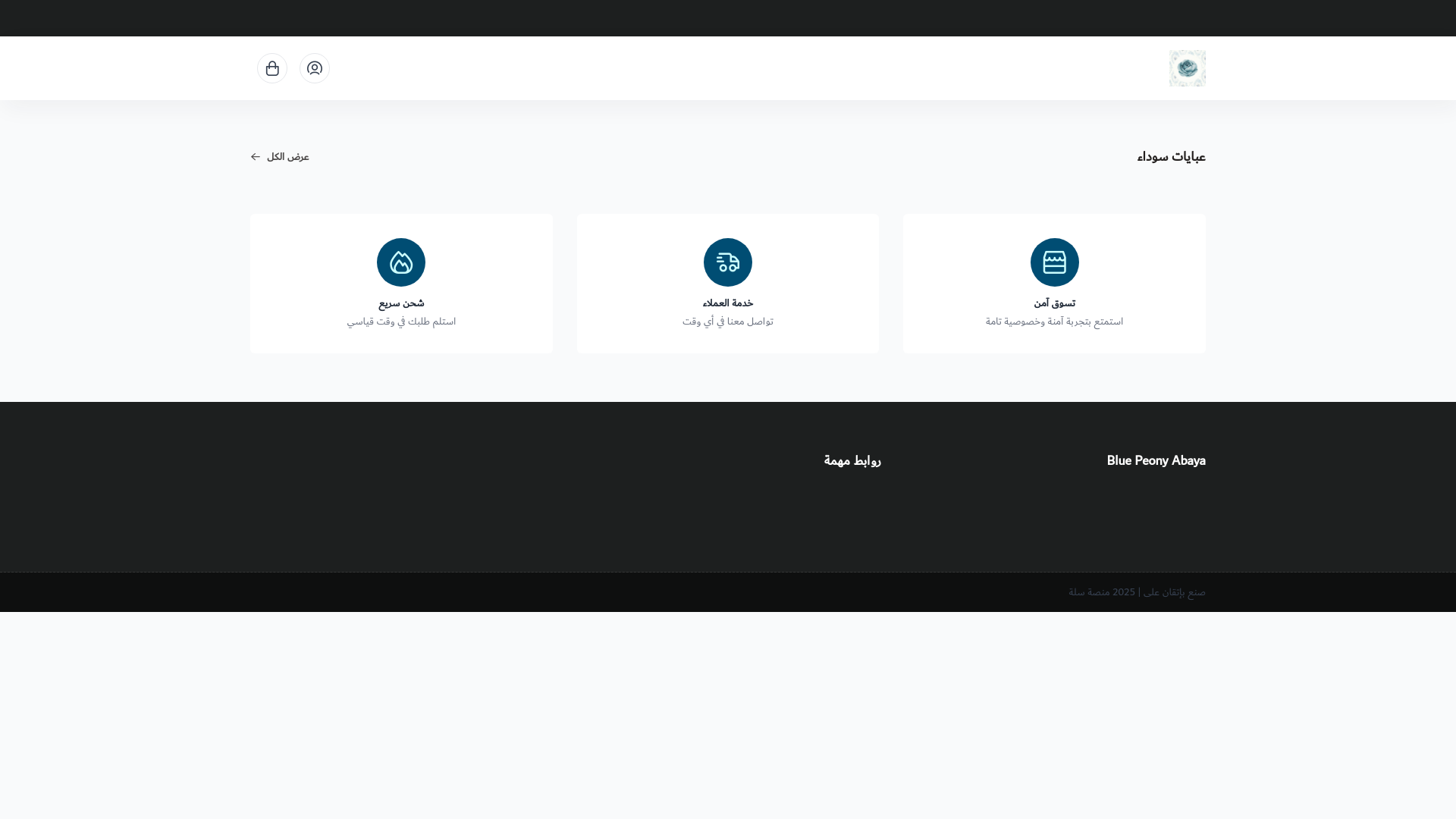Click the arrow beside عرض الكل
Screen dimensions: 1456x819
tap(256, 157)
